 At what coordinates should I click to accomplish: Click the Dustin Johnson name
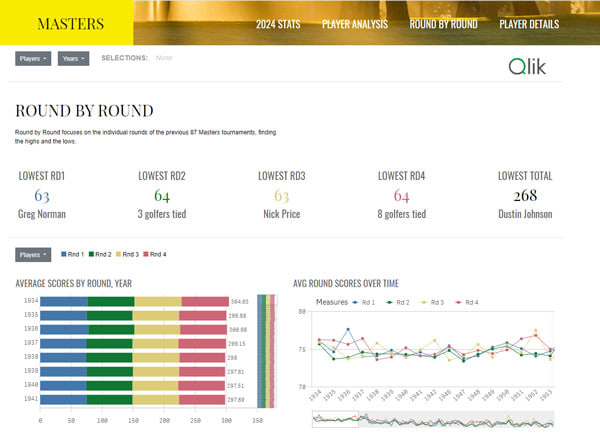pyautogui.click(x=525, y=214)
